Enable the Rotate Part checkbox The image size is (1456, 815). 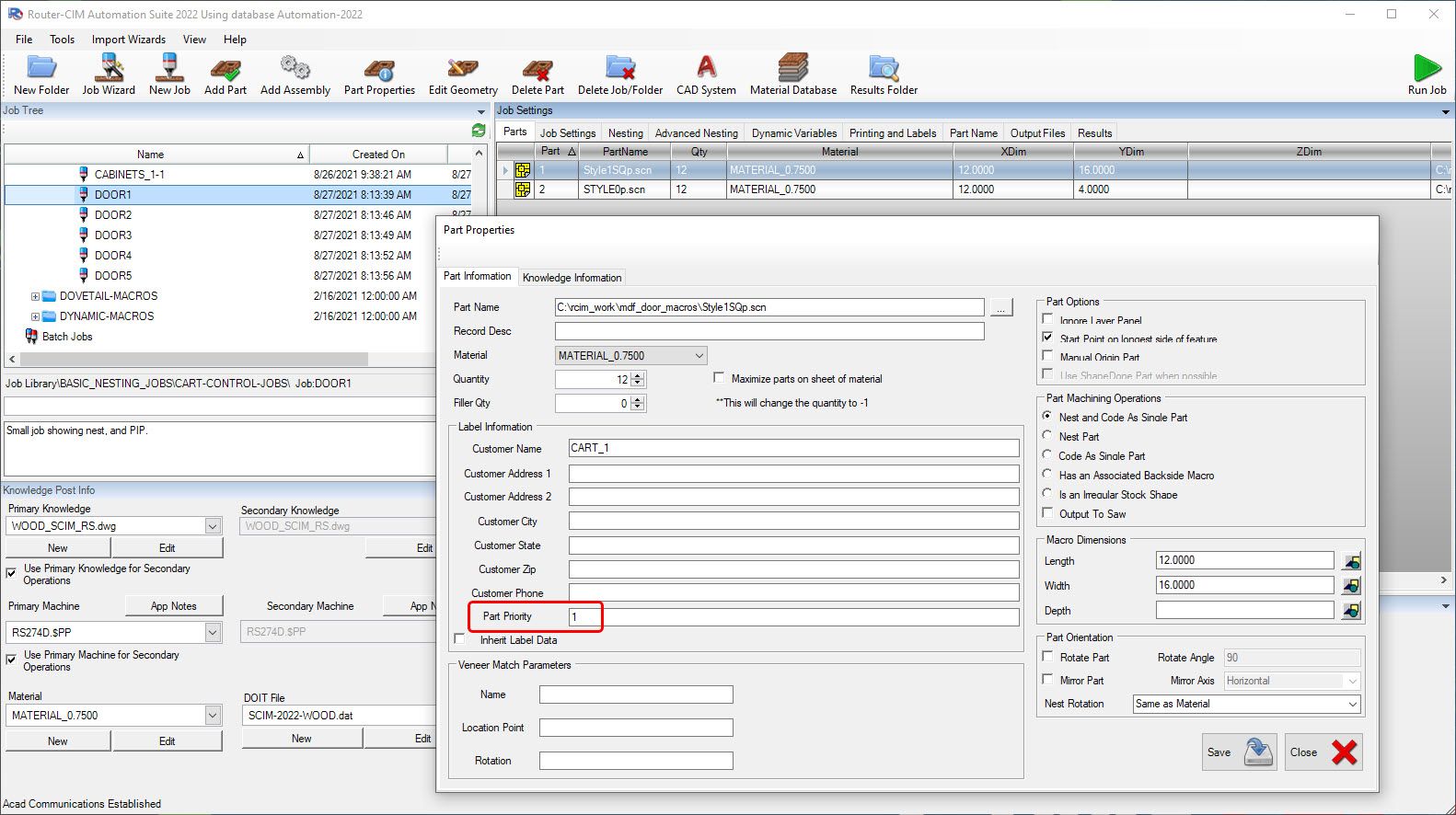[x=1047, y=657]
